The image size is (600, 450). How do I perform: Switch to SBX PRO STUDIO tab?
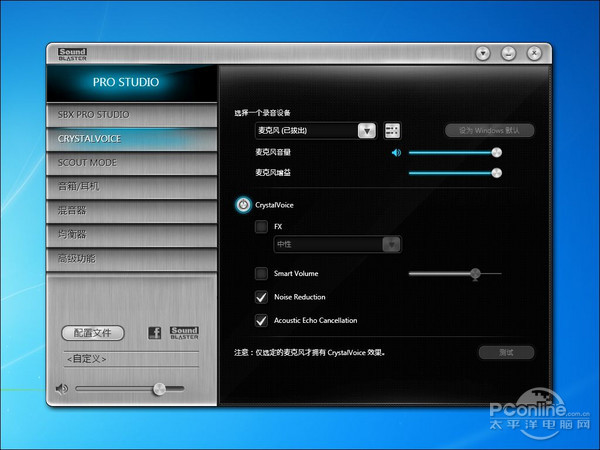[x=130, y=115]
